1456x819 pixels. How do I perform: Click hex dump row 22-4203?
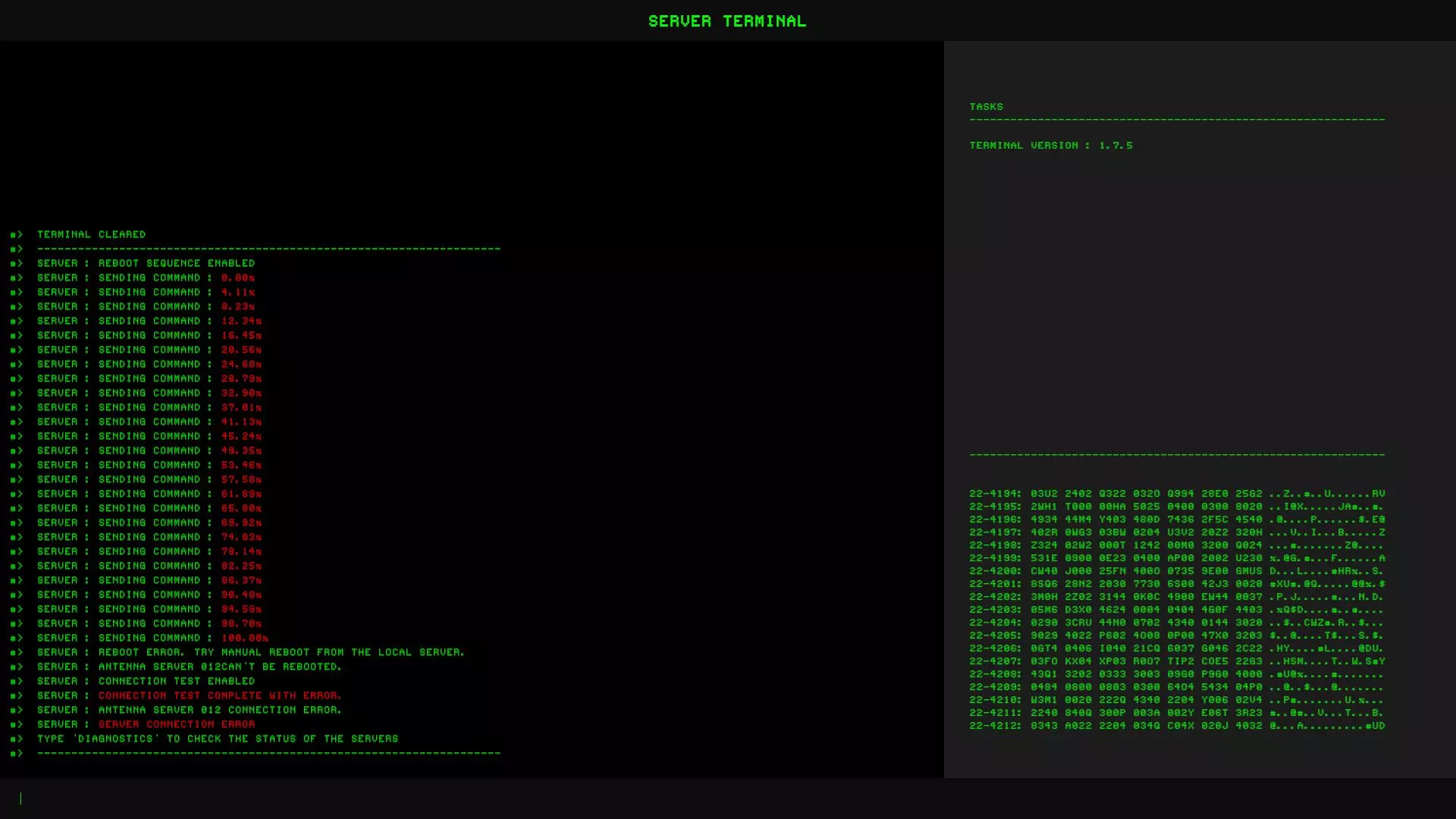pos(1176,609)
